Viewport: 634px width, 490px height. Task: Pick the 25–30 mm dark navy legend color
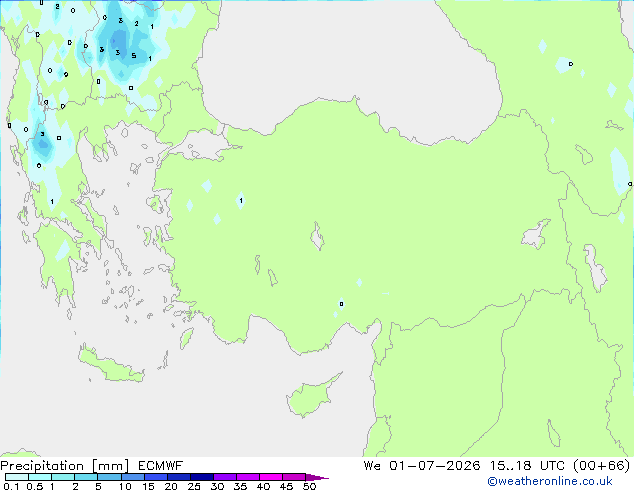pyautogui.click(x=201, y=477)
